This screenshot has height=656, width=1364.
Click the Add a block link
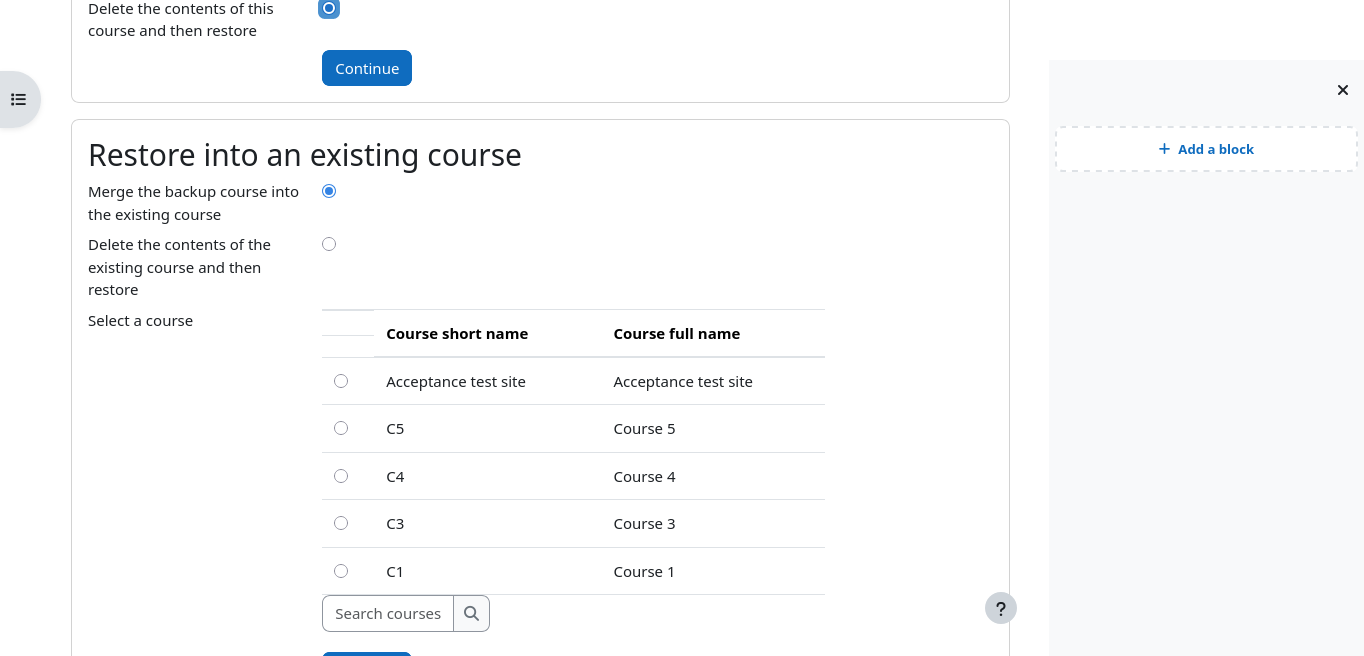[x=1215, y=149]
